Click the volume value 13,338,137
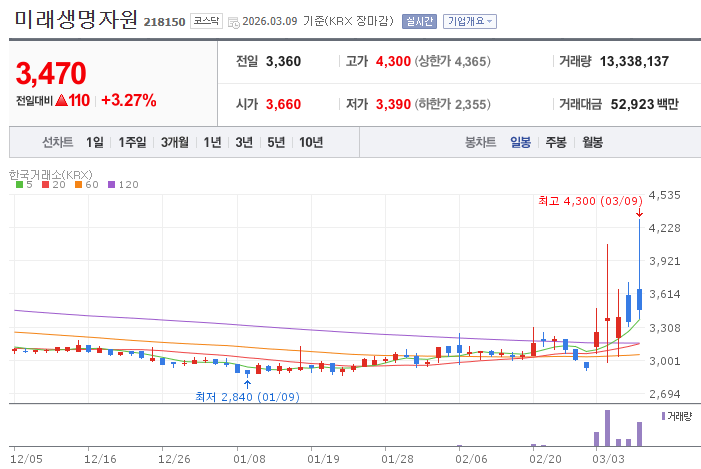 [634, 61]
